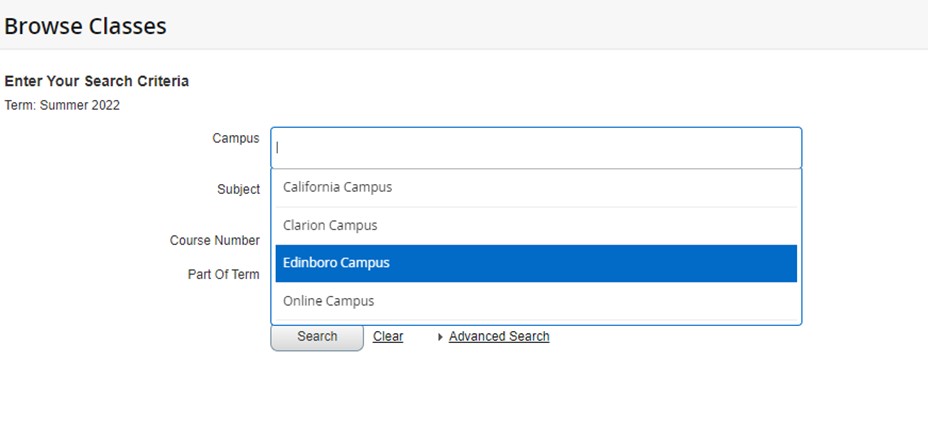The width and height of the screenshot is (928, 427).
Task: Click the Course Number label
Action: tap(215, 240)
